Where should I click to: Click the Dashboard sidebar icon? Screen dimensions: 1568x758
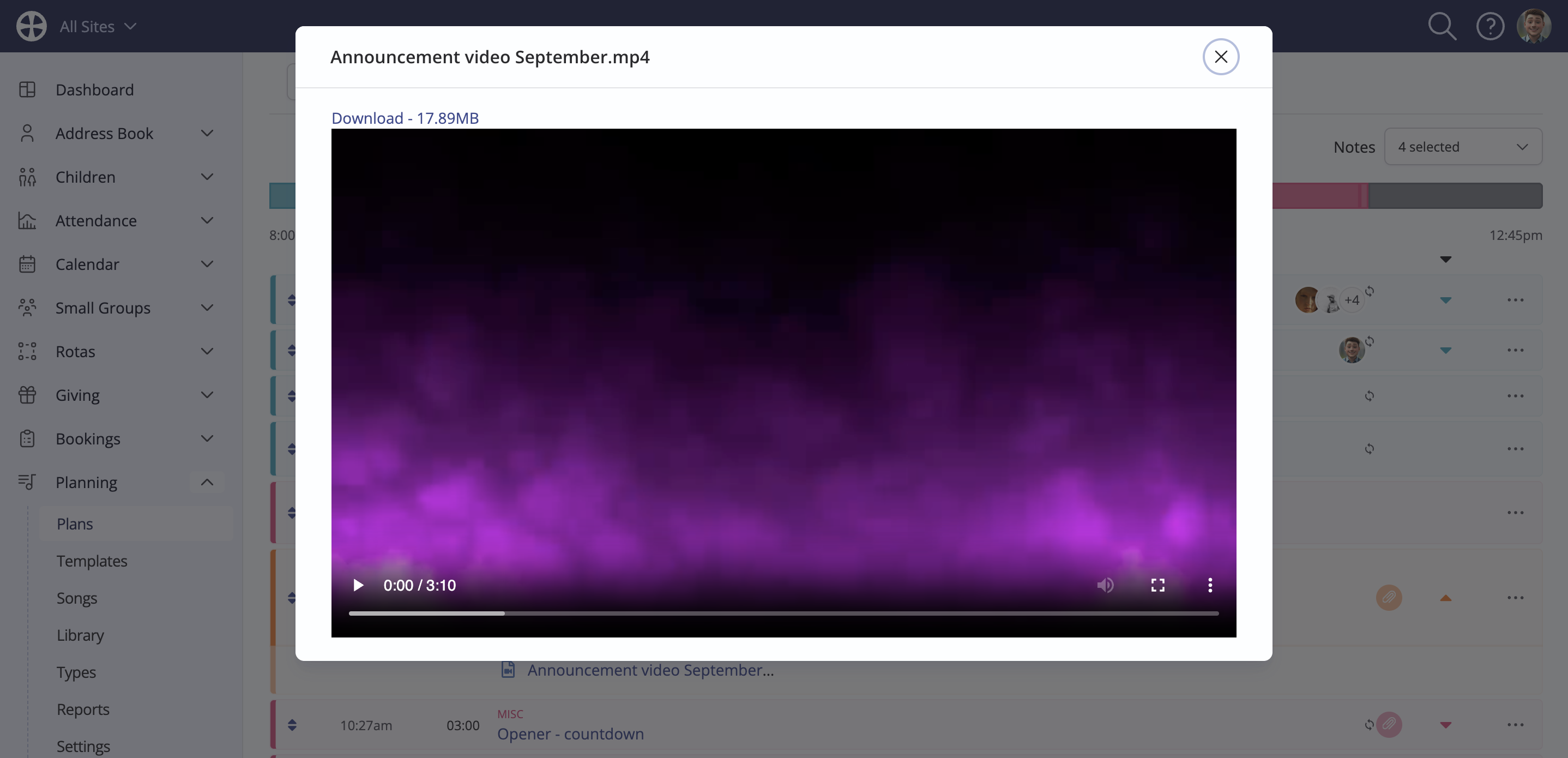click(27, 89)
